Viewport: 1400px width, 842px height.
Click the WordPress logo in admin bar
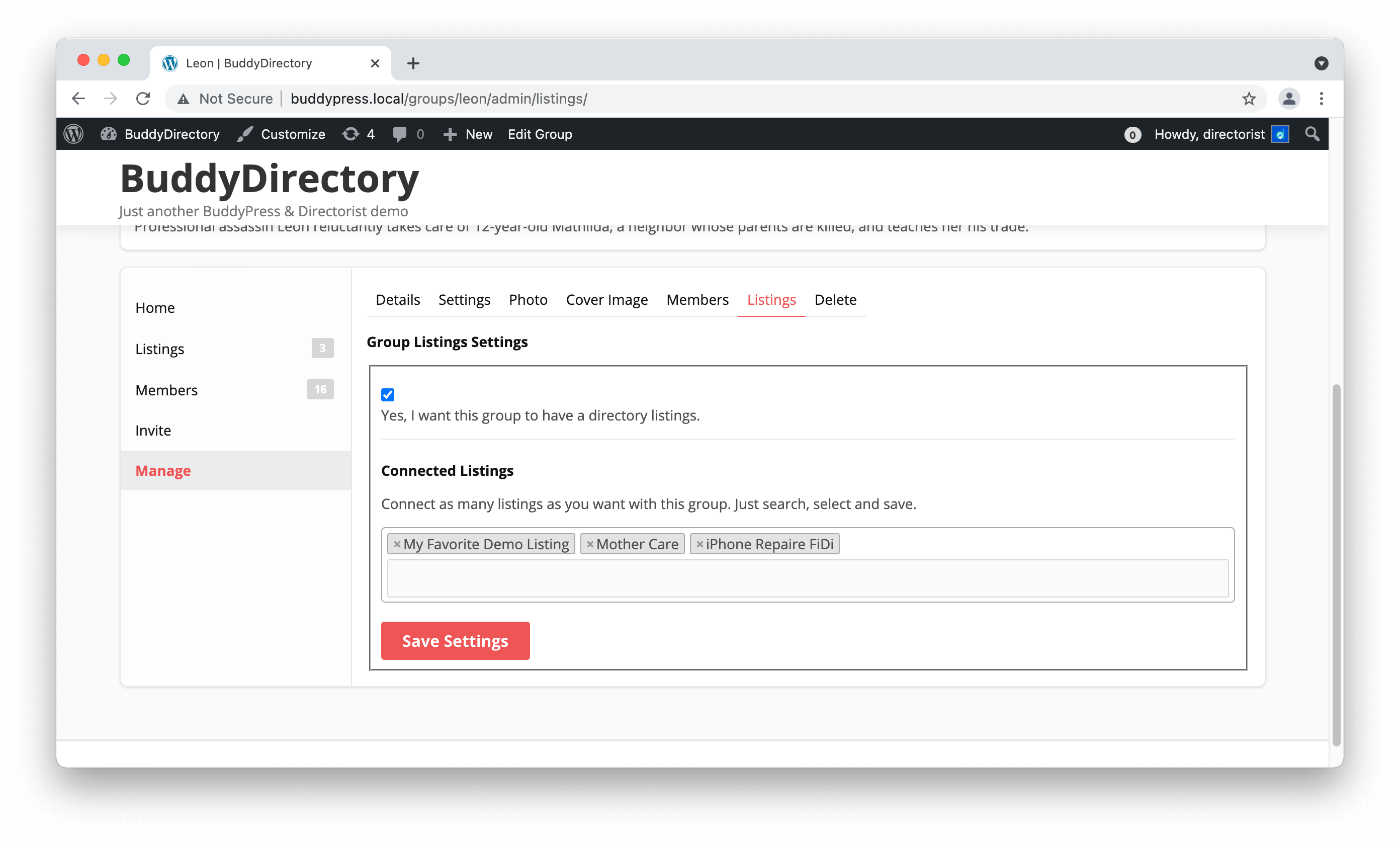(74, 134)
